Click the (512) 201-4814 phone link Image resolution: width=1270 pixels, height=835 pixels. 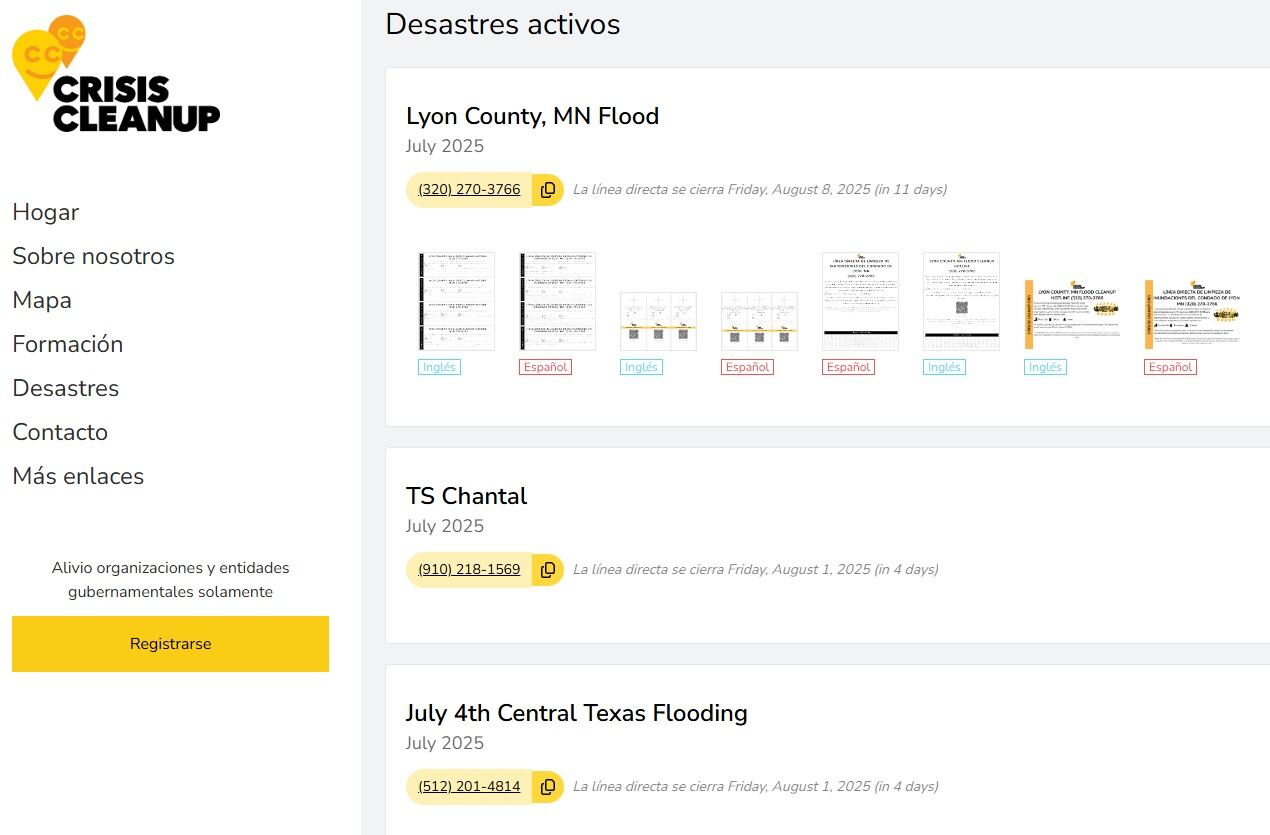[469, 787]
